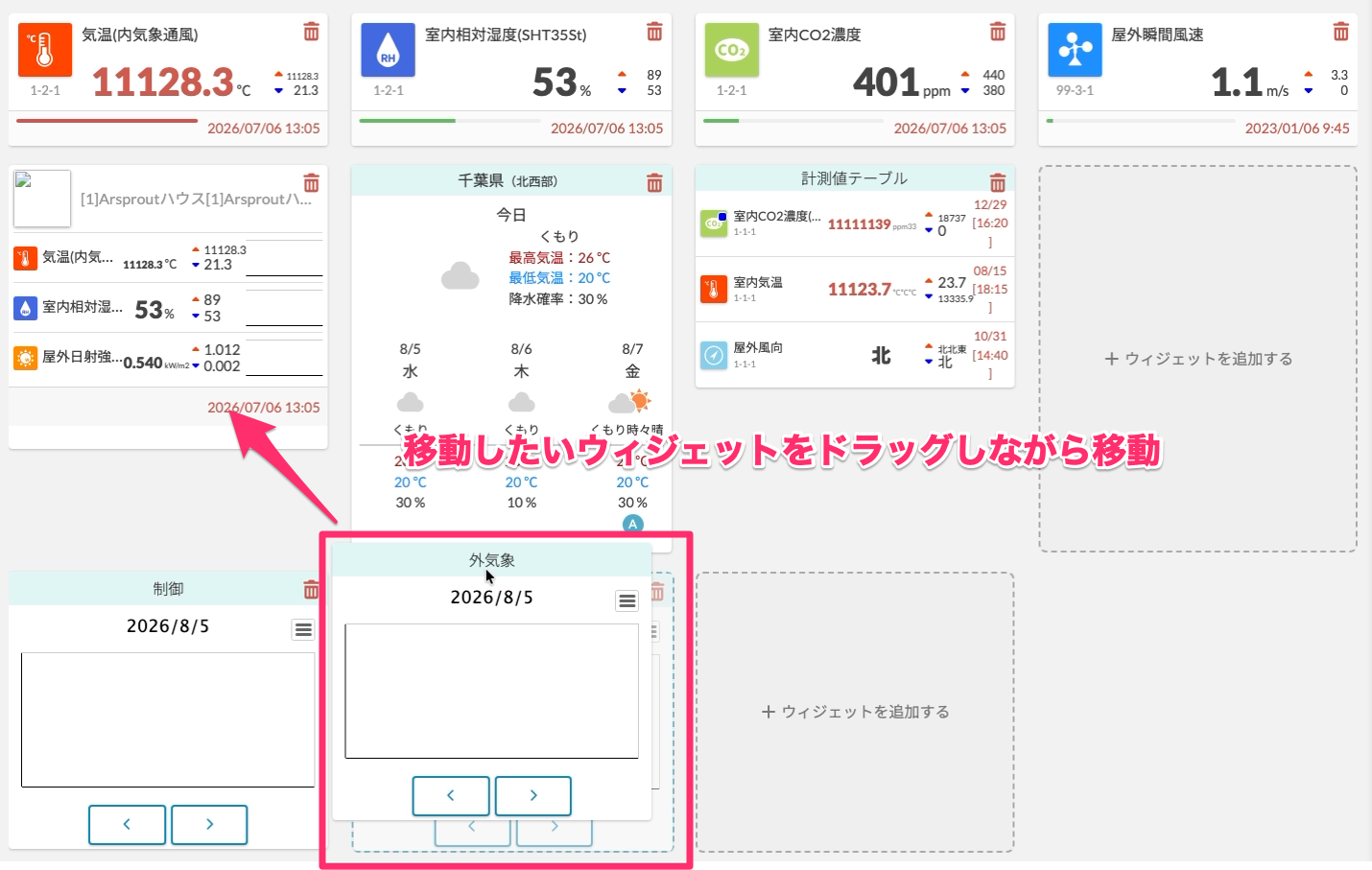This screenshot has width=1372, height=870.
Task: Click the 2026/8/5 date in 外気象 widget
Action: click(x=491, y=598)
